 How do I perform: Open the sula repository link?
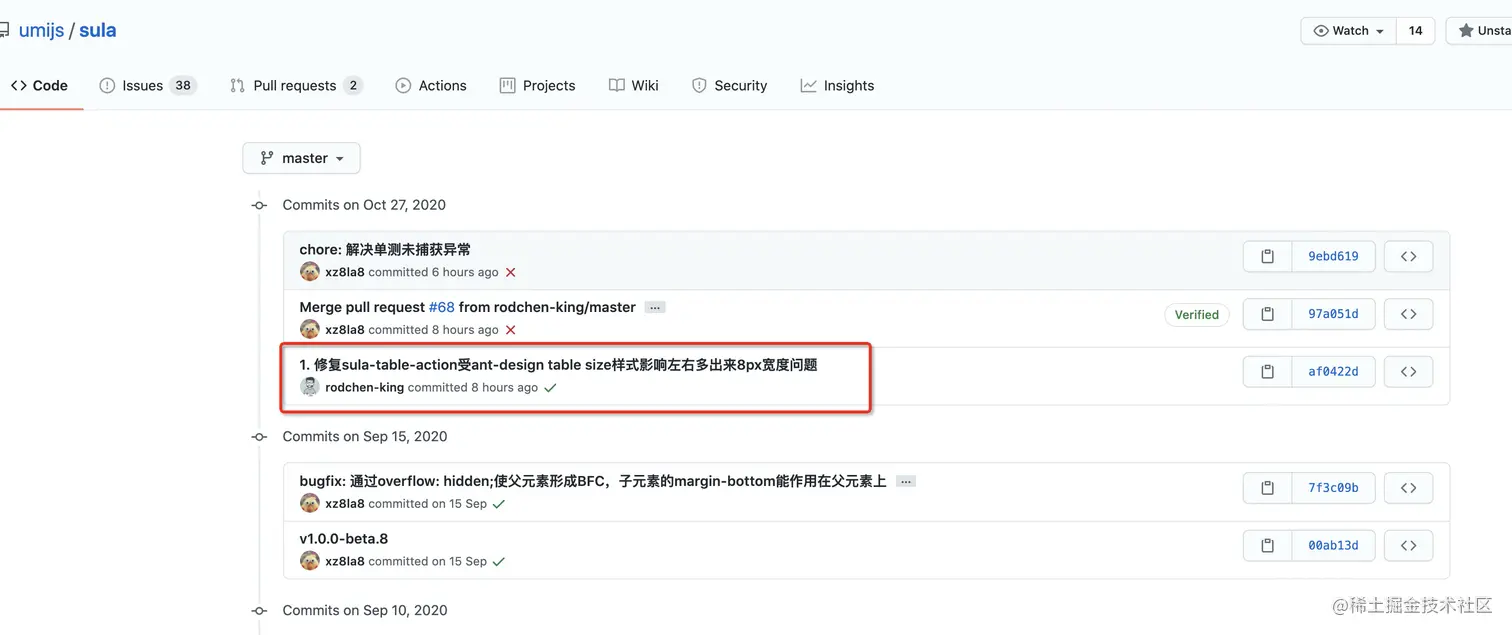point(98,31)
